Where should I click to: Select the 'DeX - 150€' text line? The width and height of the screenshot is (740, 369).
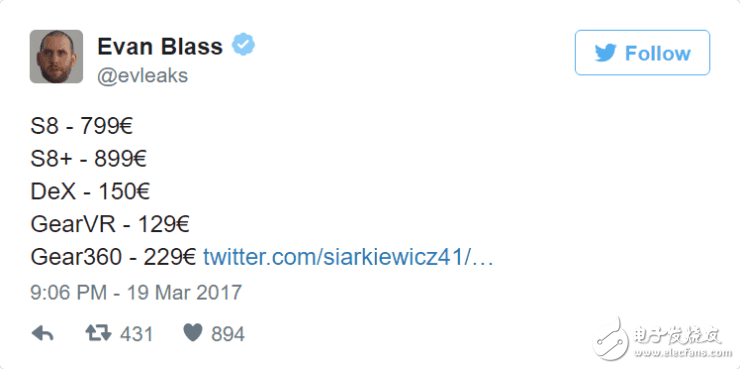tap(91, 192)
